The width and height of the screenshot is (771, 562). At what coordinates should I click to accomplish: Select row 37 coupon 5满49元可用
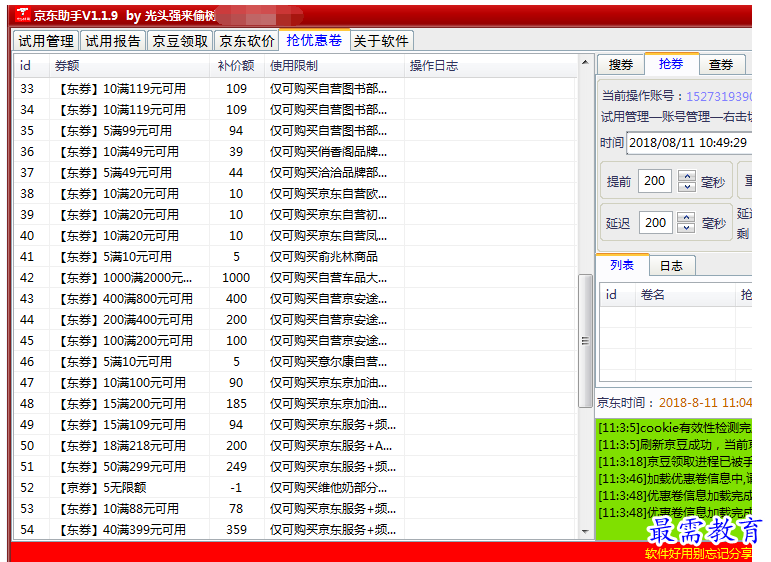pos(295,173)
